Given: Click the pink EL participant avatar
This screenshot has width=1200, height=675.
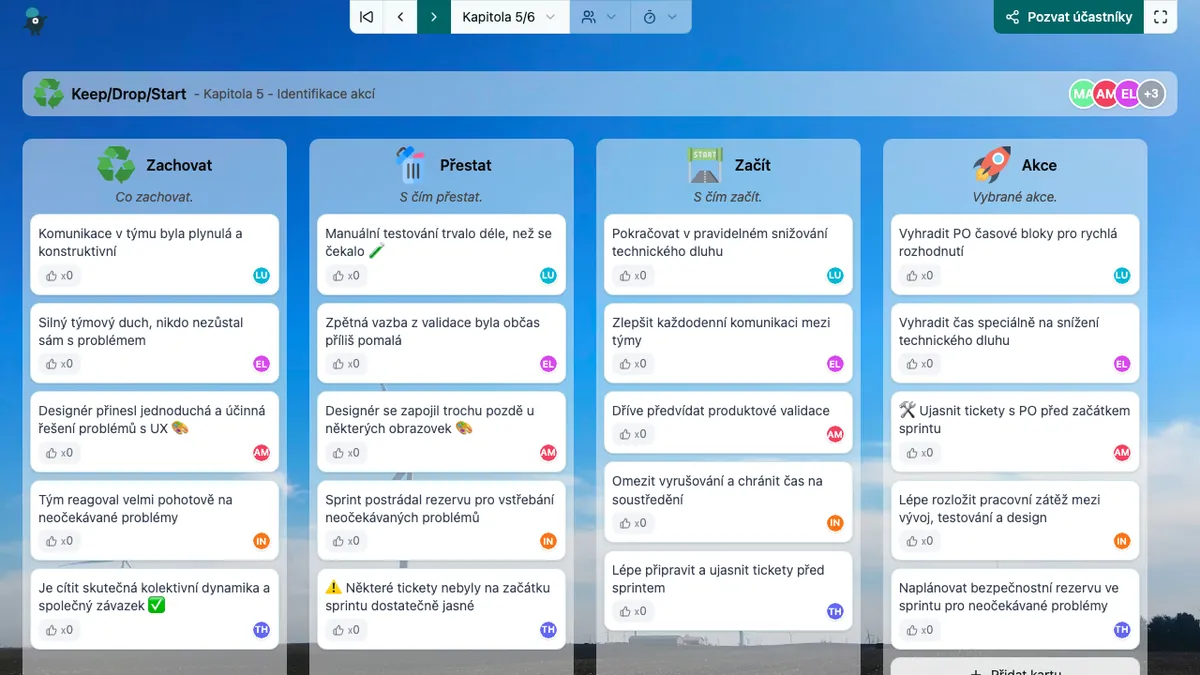Looking at the screenshot, I should (1128, 94).
